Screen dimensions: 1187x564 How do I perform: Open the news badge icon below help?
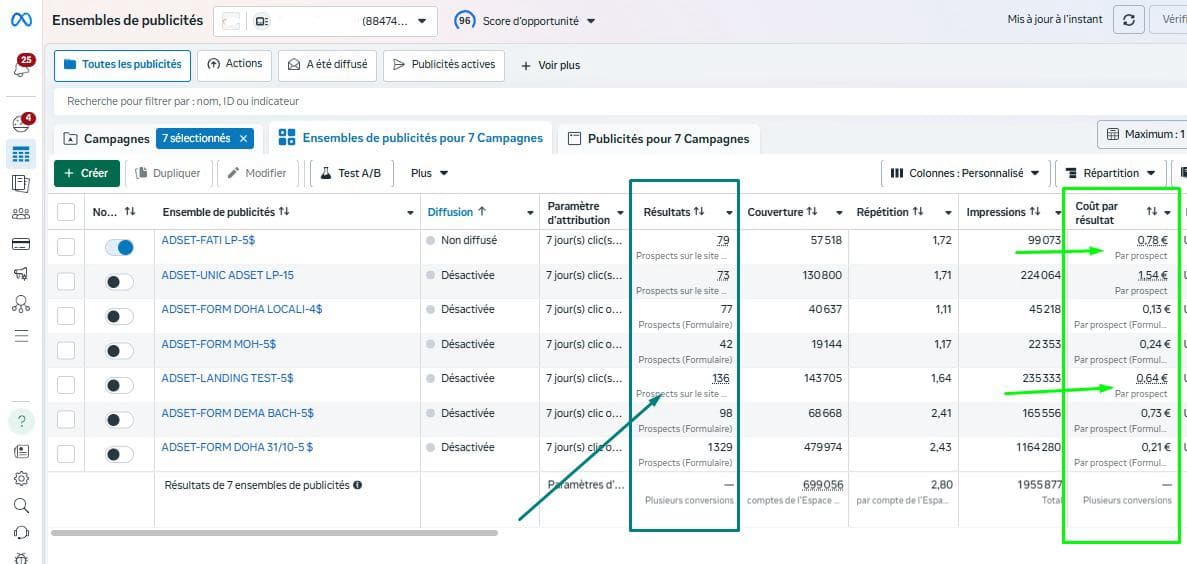coord(21,452)
